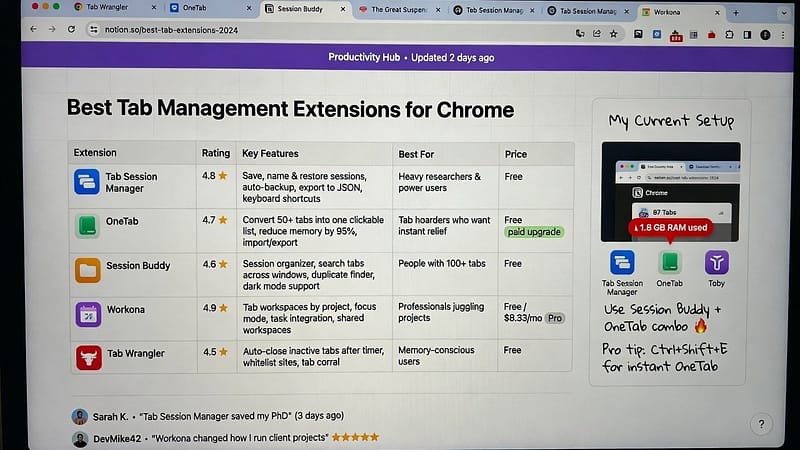This screenshot has height=450, width=800.
Task: Click the Sarah K. commenter name
Action: click(110, 416)
